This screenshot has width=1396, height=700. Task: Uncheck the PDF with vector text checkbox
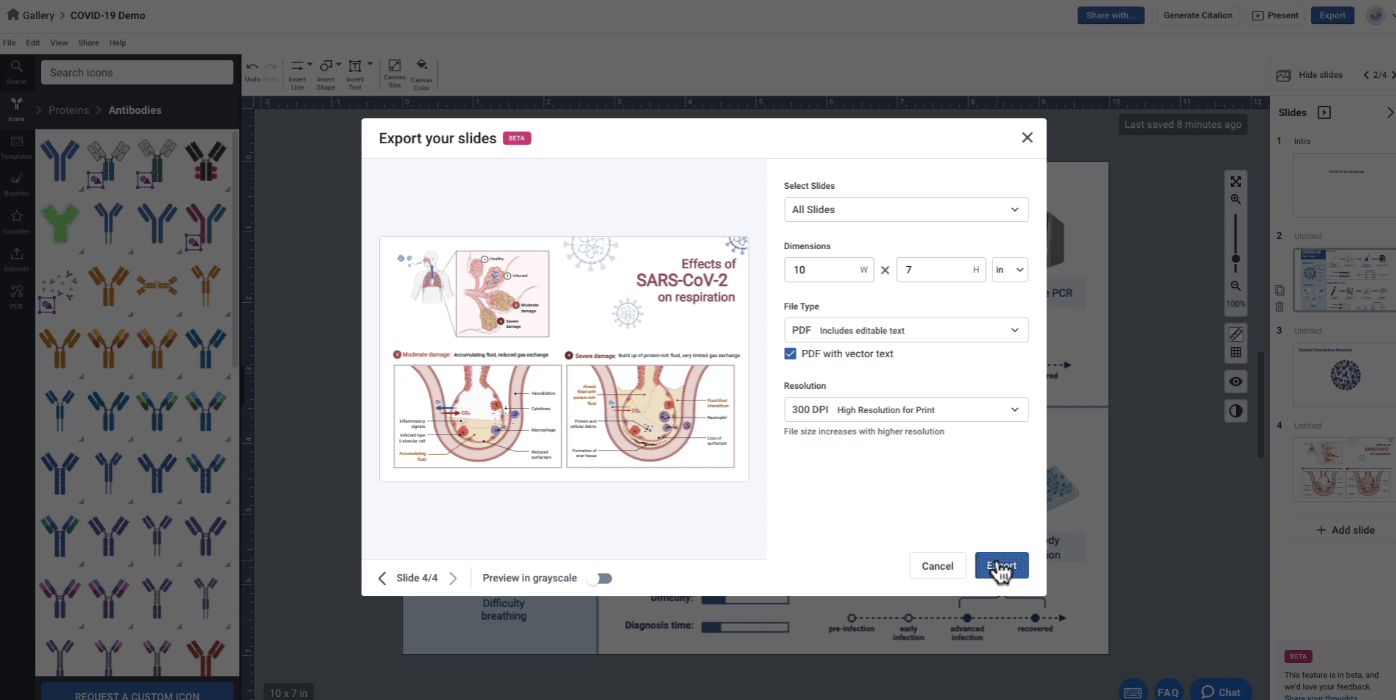coord(790,353)
